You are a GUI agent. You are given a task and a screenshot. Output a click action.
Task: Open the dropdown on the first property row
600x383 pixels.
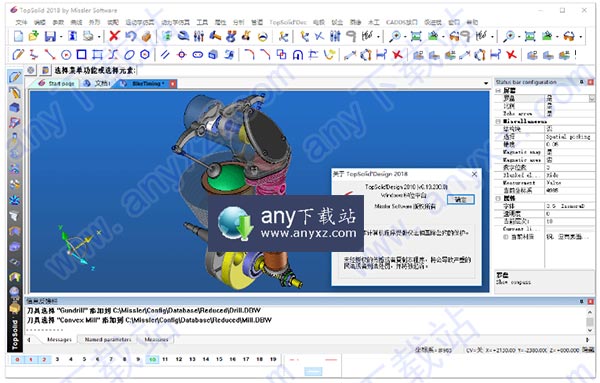pos(592,99)
